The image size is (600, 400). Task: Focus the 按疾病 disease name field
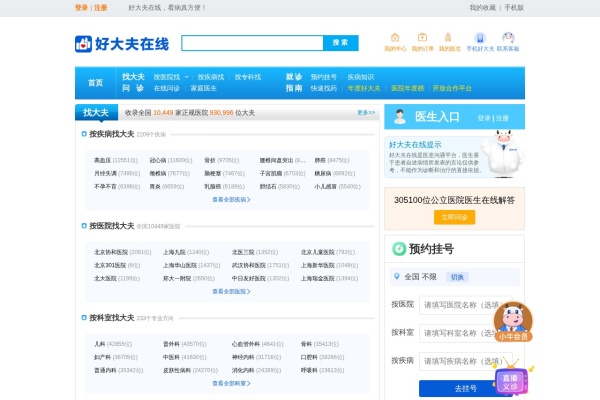click(x=466, y=361)
